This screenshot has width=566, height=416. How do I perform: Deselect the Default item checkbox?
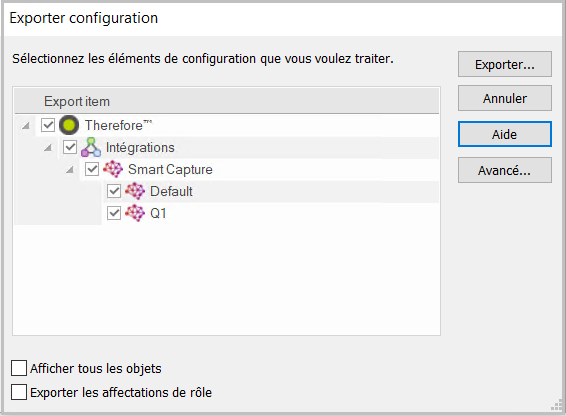[x=114, y=191]
